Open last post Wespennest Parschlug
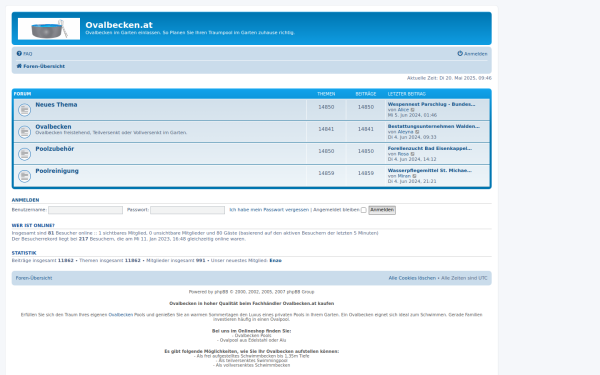This screenshot has height=375, width=600. click(431, 104)
